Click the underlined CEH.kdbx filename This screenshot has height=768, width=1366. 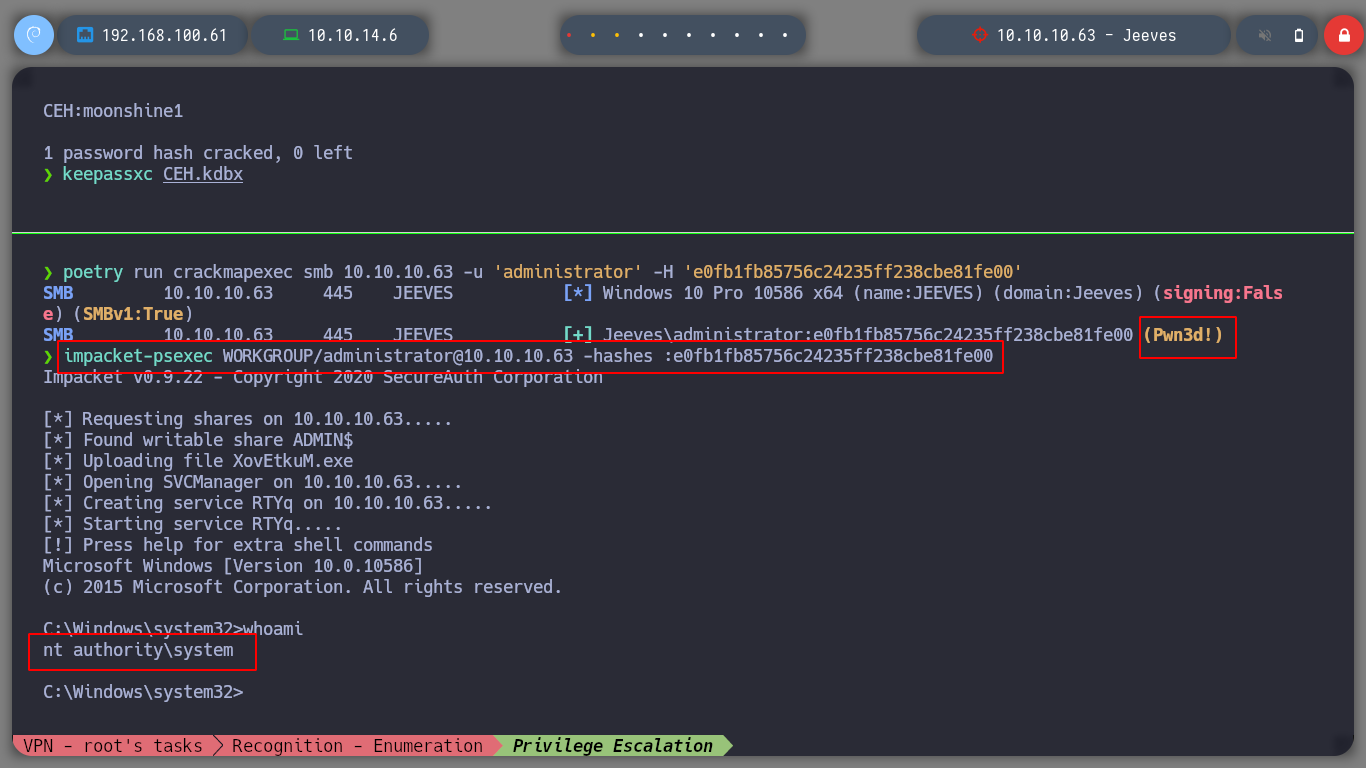pyautogui.click(x=203, y=174)
